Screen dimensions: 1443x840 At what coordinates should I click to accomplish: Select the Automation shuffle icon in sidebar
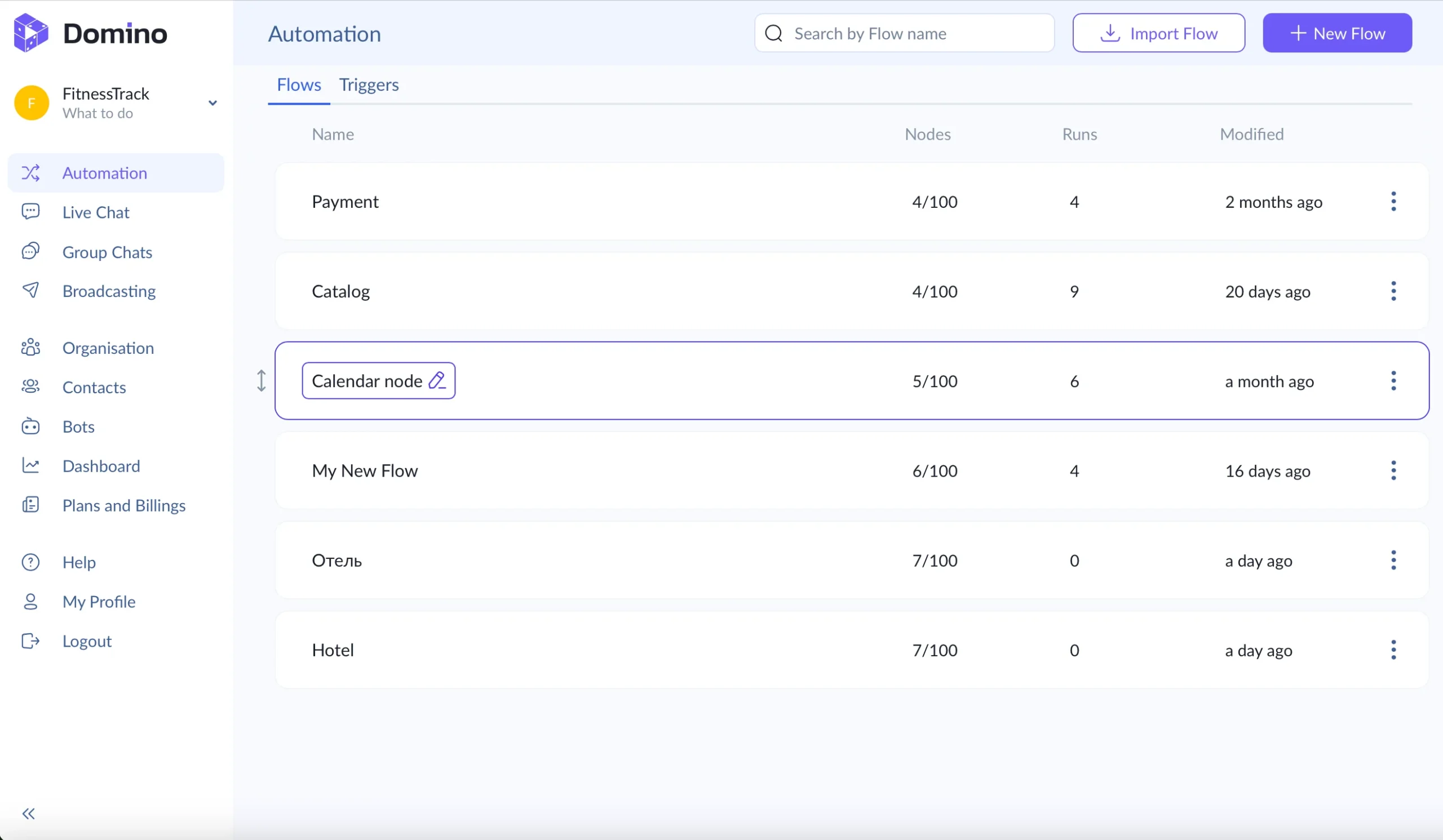pos(30,173)
